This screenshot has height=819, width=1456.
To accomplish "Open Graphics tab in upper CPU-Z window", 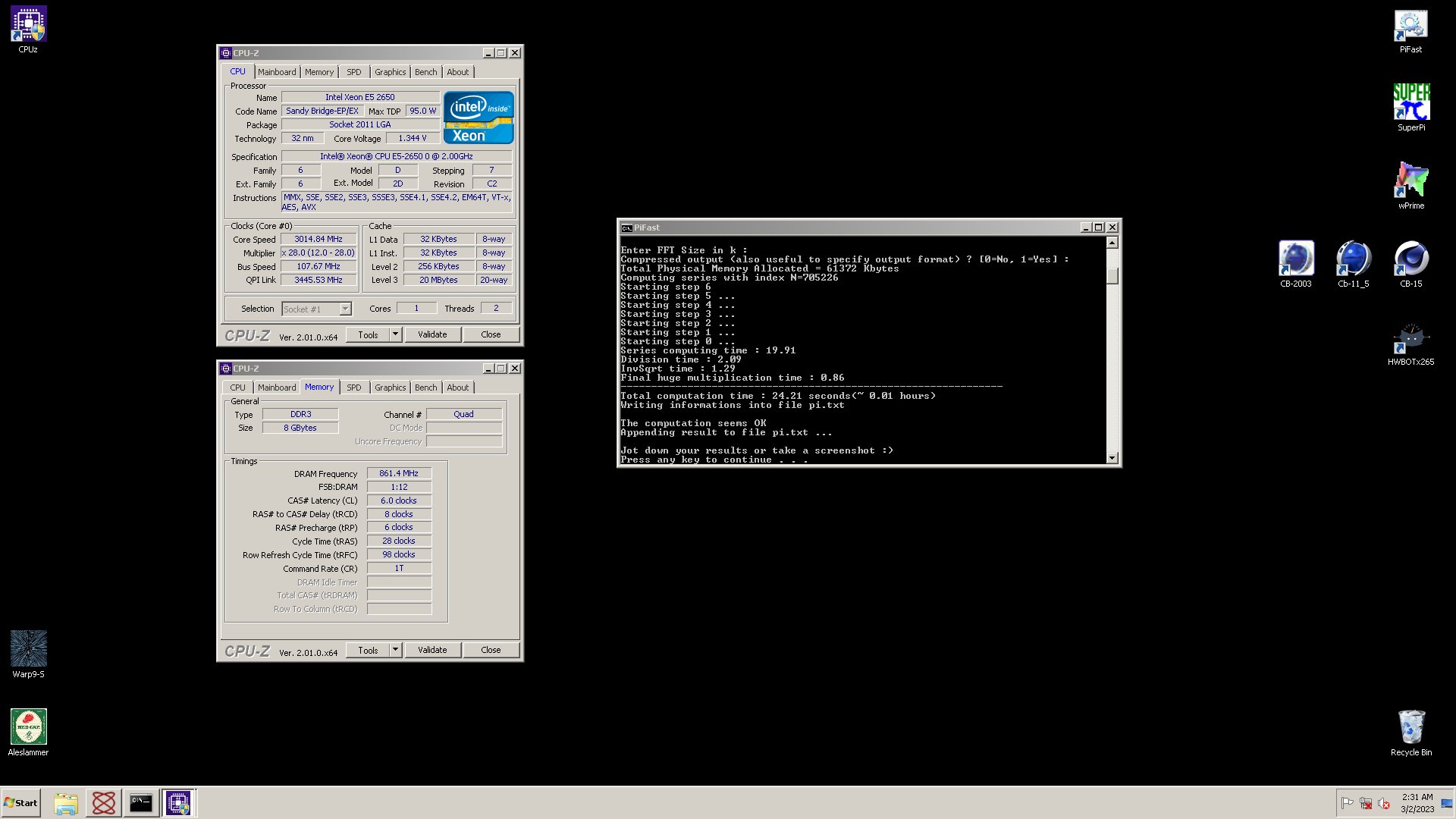I will click(x=391, y=72).
